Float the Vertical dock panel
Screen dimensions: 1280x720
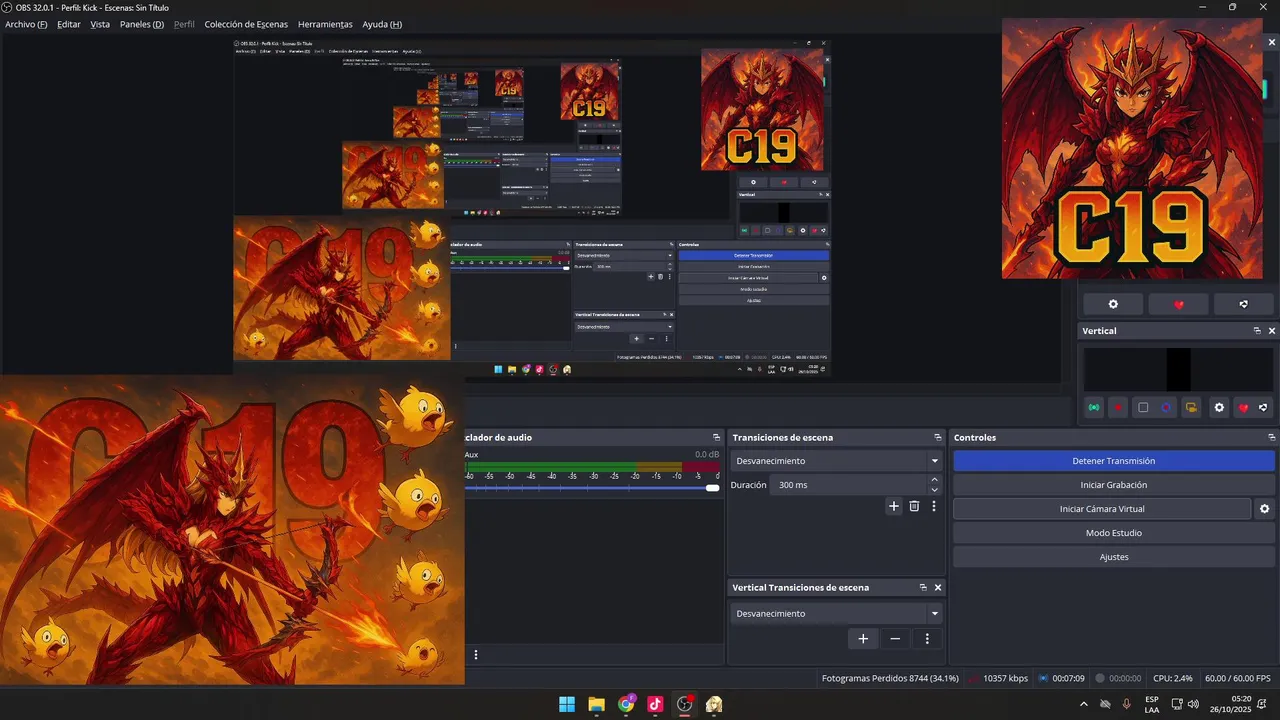click(x=1257, y=331)
